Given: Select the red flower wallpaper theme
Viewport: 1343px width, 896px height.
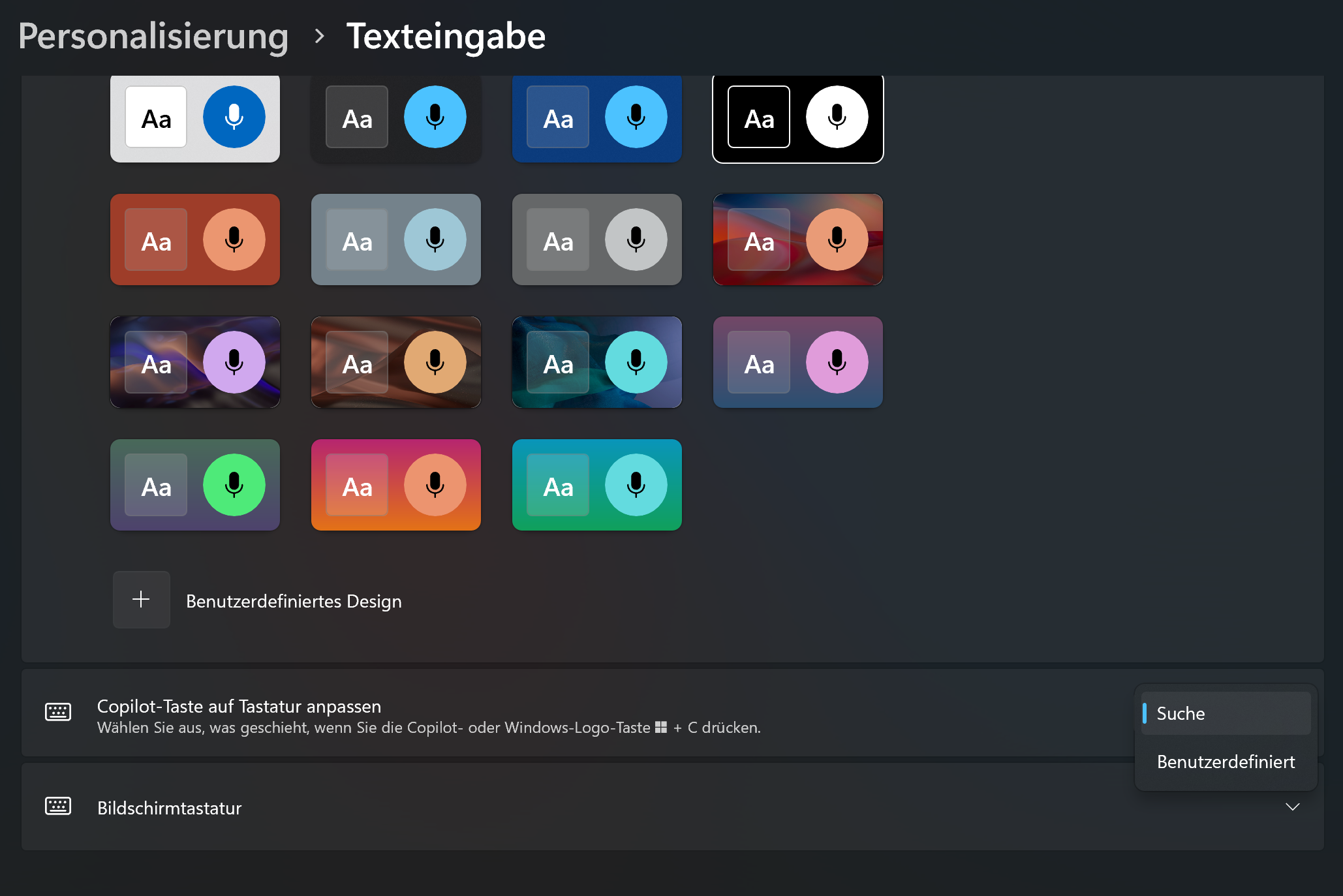Looking at the screenshot, I should tap(797, 239).
